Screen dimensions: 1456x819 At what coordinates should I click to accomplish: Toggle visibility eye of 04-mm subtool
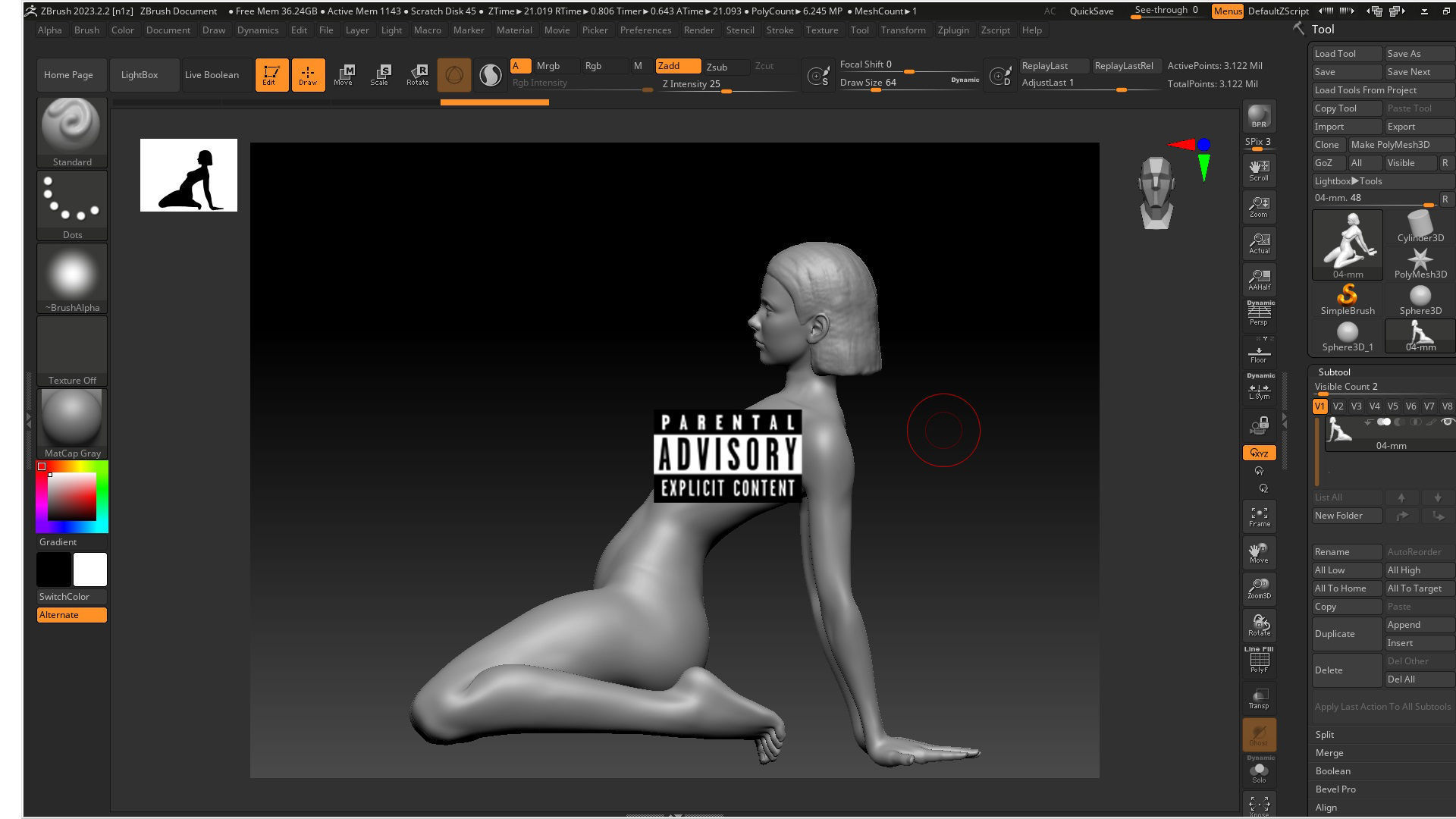(1447, 422)
